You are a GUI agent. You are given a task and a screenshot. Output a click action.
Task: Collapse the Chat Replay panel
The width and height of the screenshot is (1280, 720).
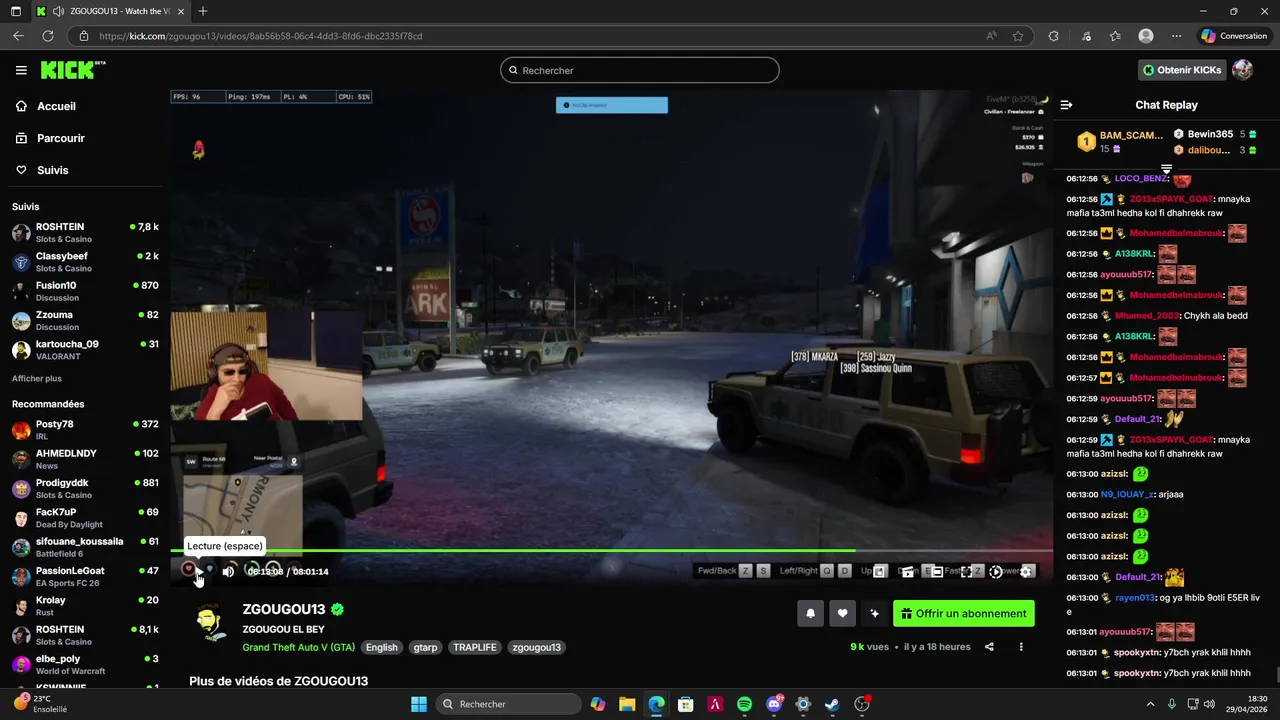coord(1066,105)
